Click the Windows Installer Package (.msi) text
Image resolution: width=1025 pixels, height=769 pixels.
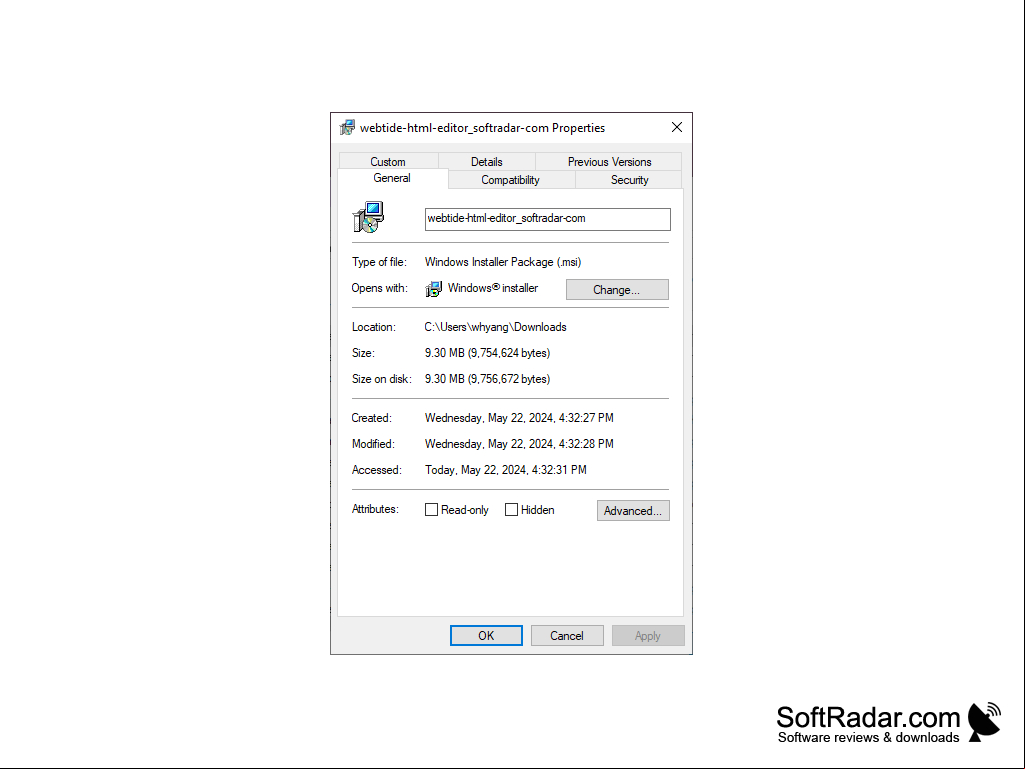pos(503,262)
